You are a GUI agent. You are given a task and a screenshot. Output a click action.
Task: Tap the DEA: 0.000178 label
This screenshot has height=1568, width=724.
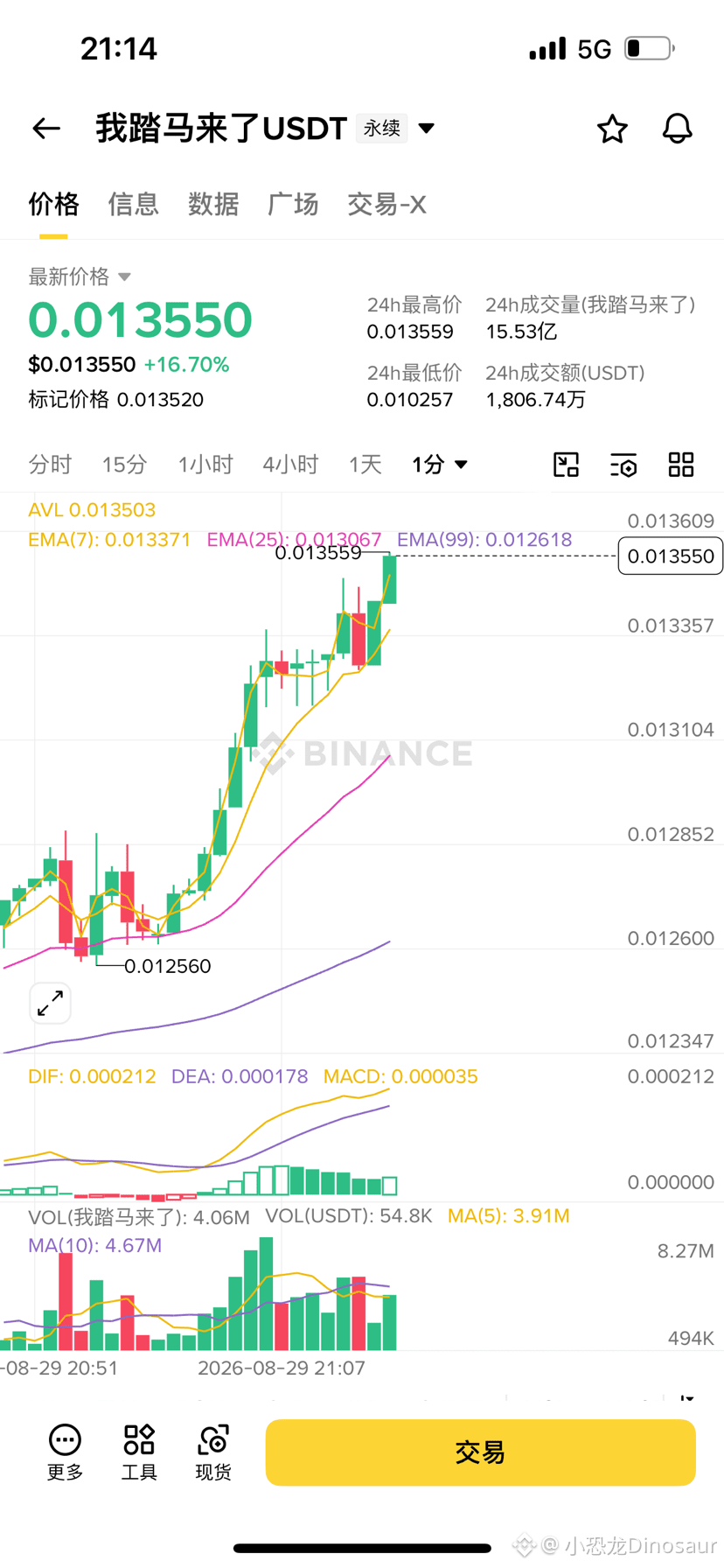[x=240, y=1076]
